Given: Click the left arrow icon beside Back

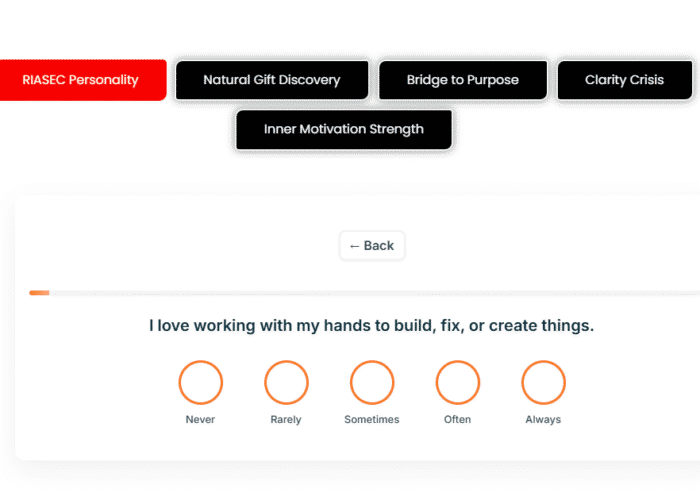Looking at the screenshot, I should 354,246.
